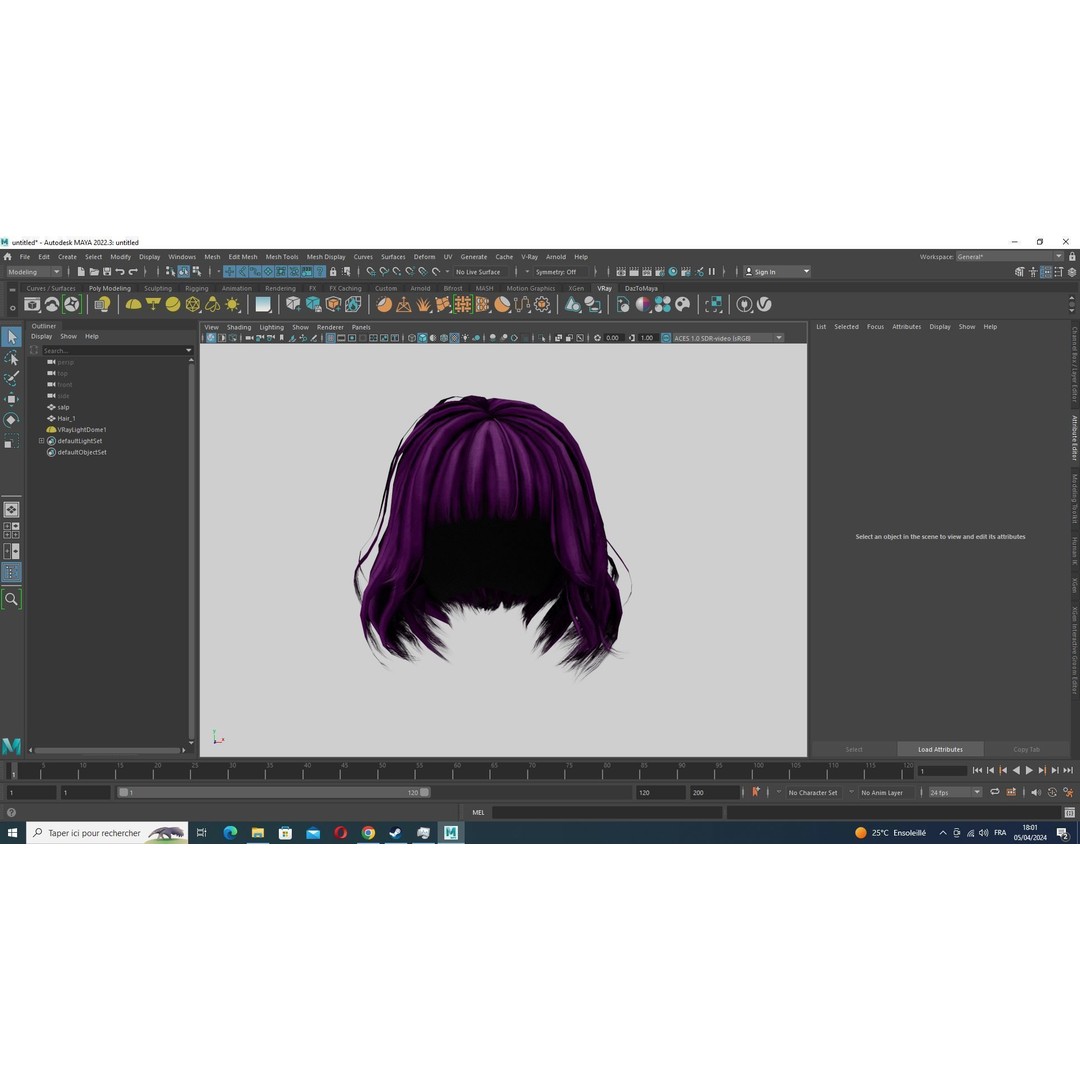Click the MEL command language label
1080x1080 pixels.
pyautogui.click(x=478, y=813)
